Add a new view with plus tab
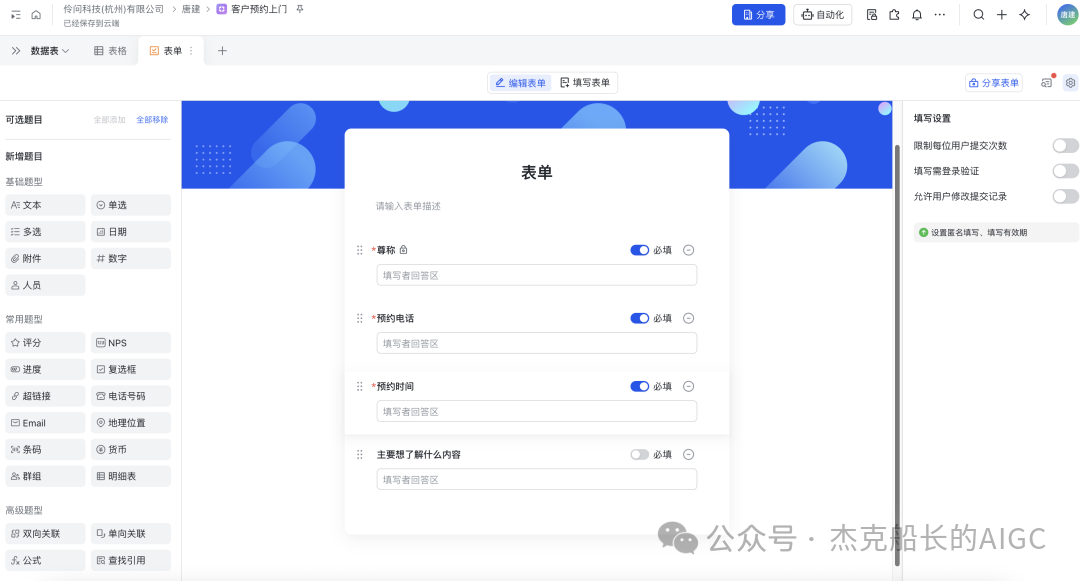1080x581 pixels. click(222, 51)
